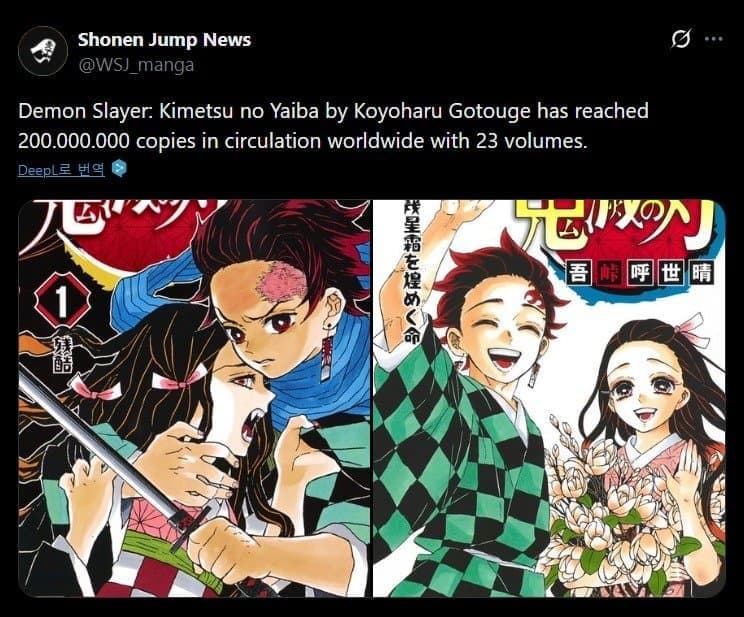Open the left volume 1 cover image
744x617 pixels.
(194, 398)
